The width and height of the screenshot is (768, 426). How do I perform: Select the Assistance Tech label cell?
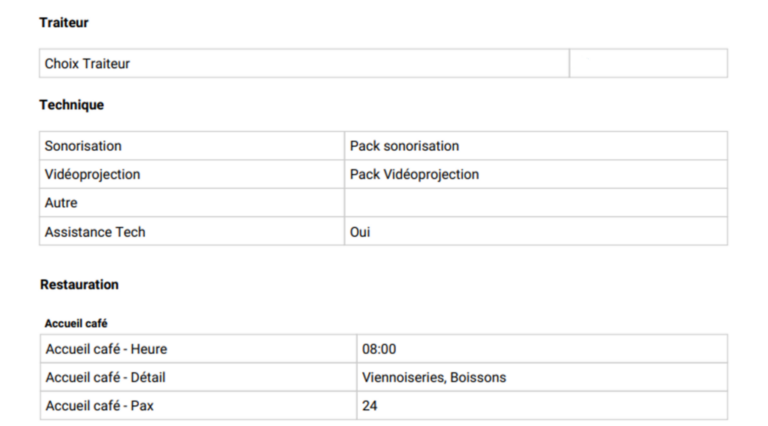94,232
